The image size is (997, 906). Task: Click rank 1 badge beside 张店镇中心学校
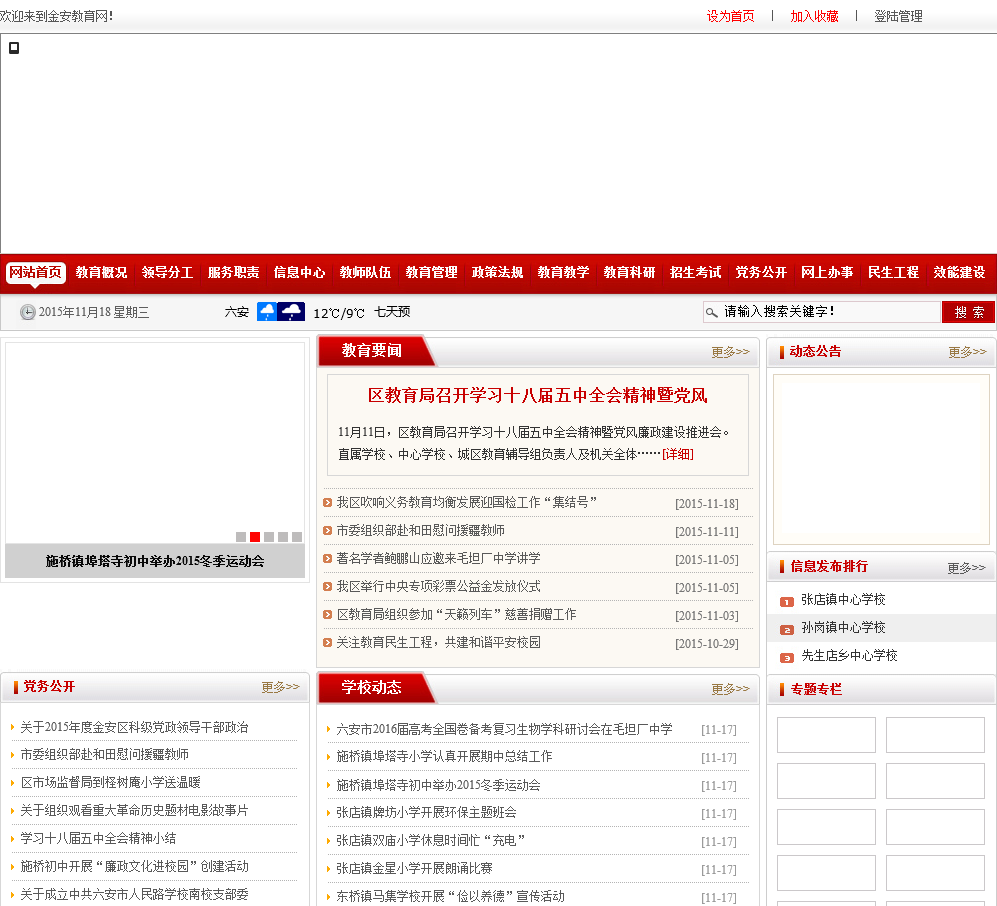(x=787, y=601)
